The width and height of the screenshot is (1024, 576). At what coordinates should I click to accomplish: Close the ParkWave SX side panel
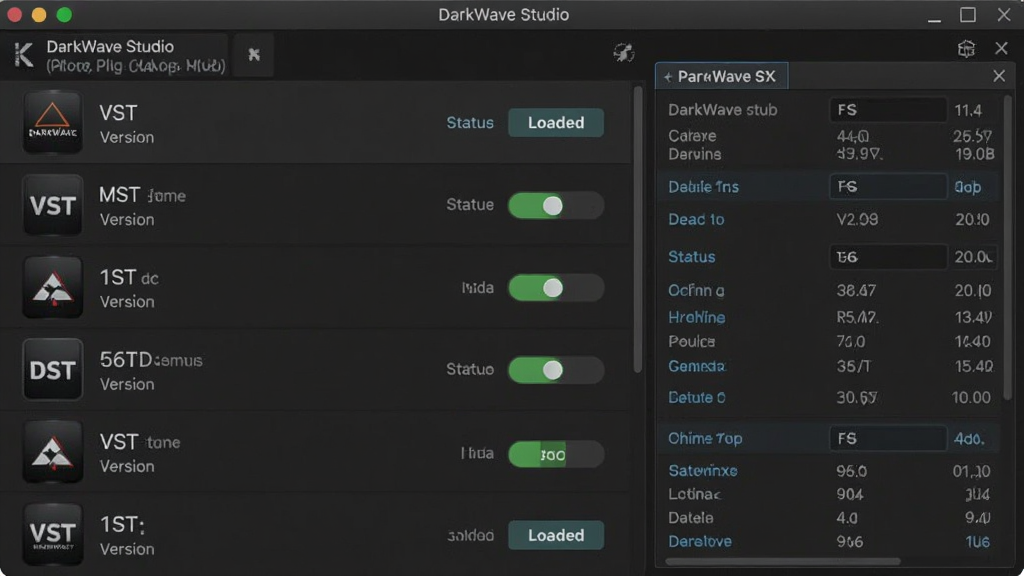(999, 76)
